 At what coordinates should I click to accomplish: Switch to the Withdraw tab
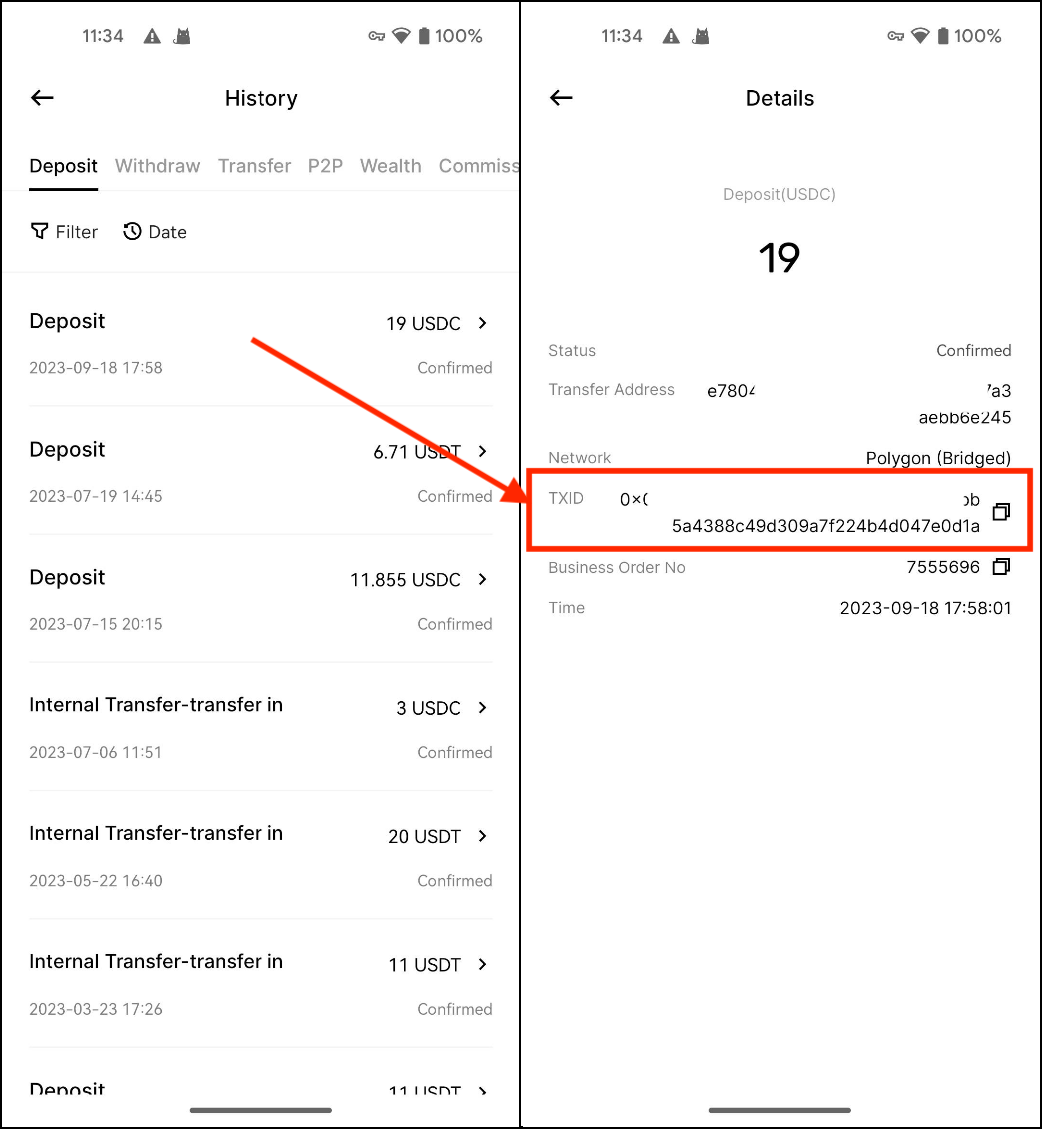tap(157, 166)
